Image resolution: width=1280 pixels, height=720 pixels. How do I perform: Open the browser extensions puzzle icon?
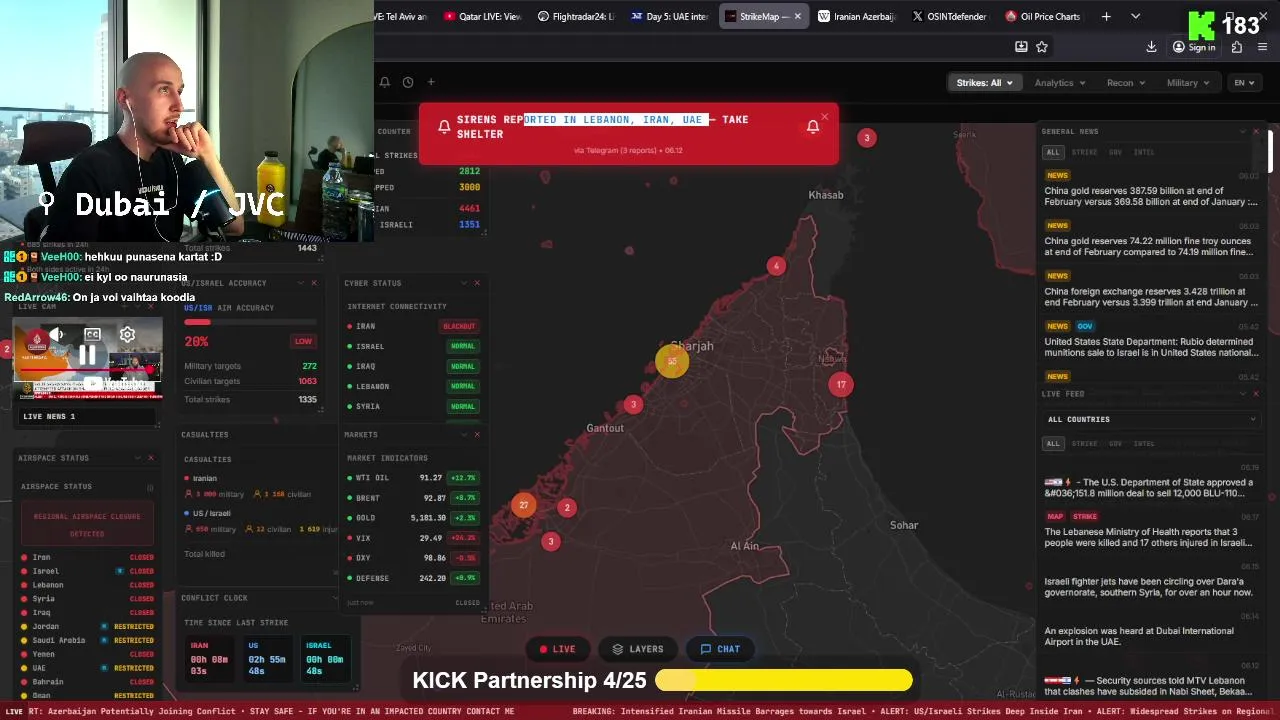click(1237, 47)
